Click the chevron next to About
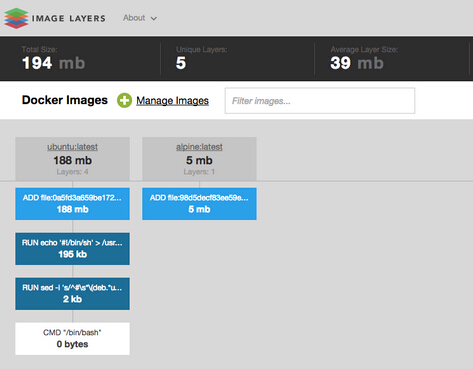 point(153,19)
